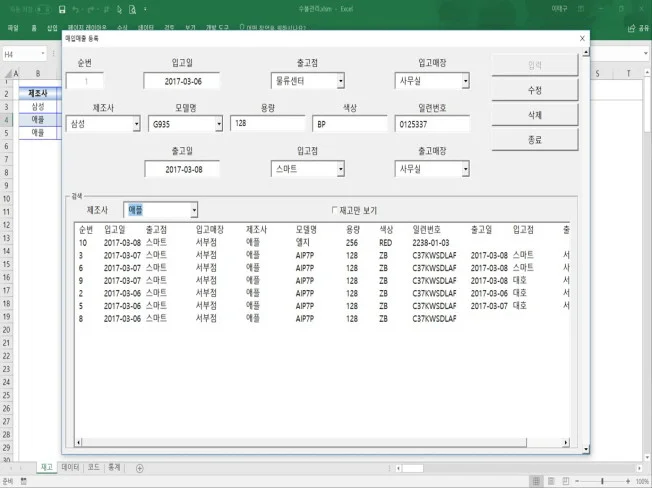Viewport: 652px width, 488px height.
Task: Click the 일련번호 field containing 0125337
Action: tap(431, 125)
